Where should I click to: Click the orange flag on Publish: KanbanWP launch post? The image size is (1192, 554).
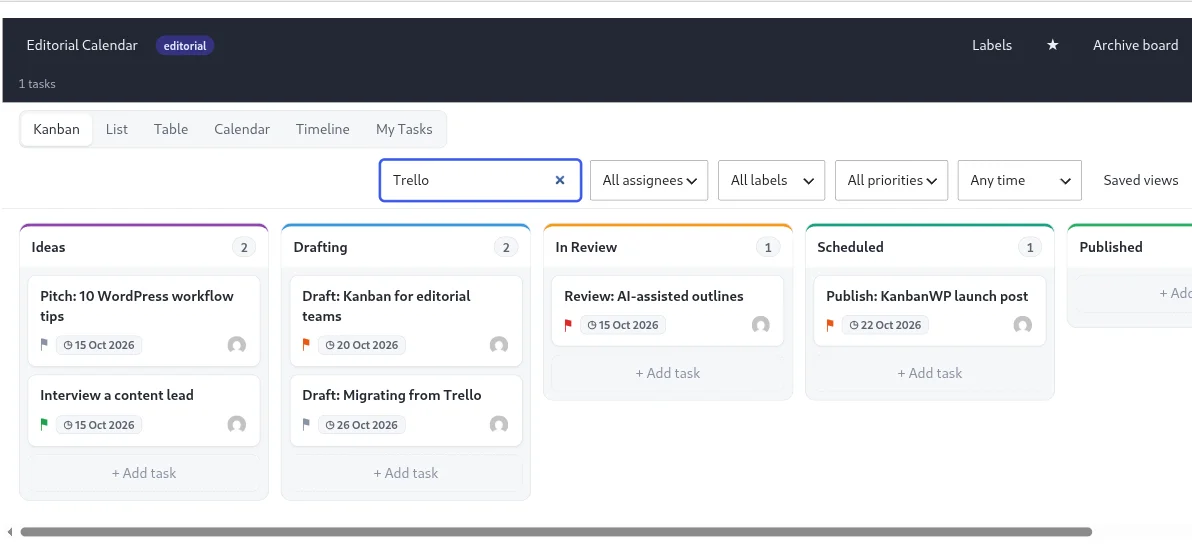point(830,324)
